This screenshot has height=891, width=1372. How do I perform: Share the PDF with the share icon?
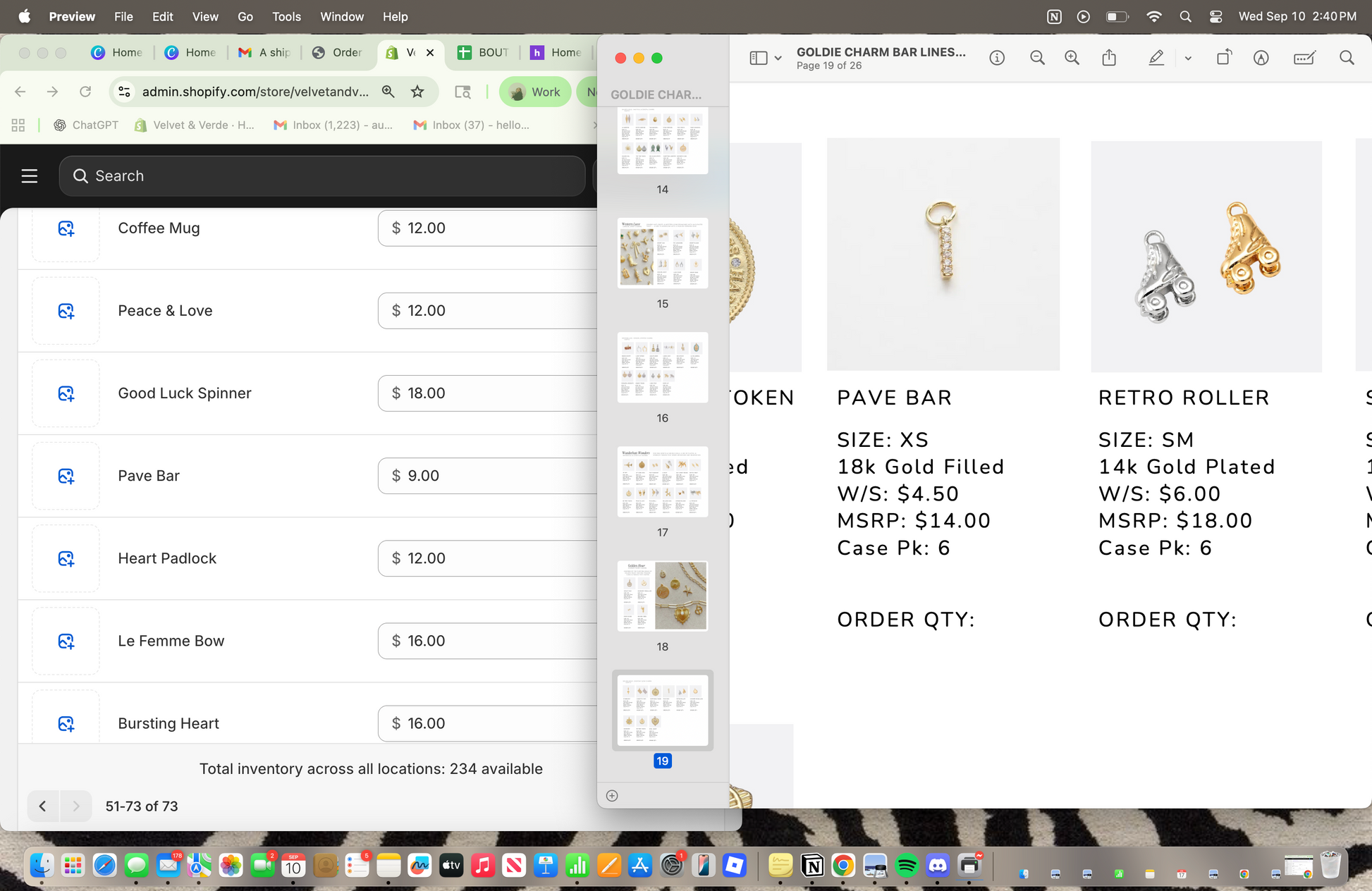coord(1109,58)
